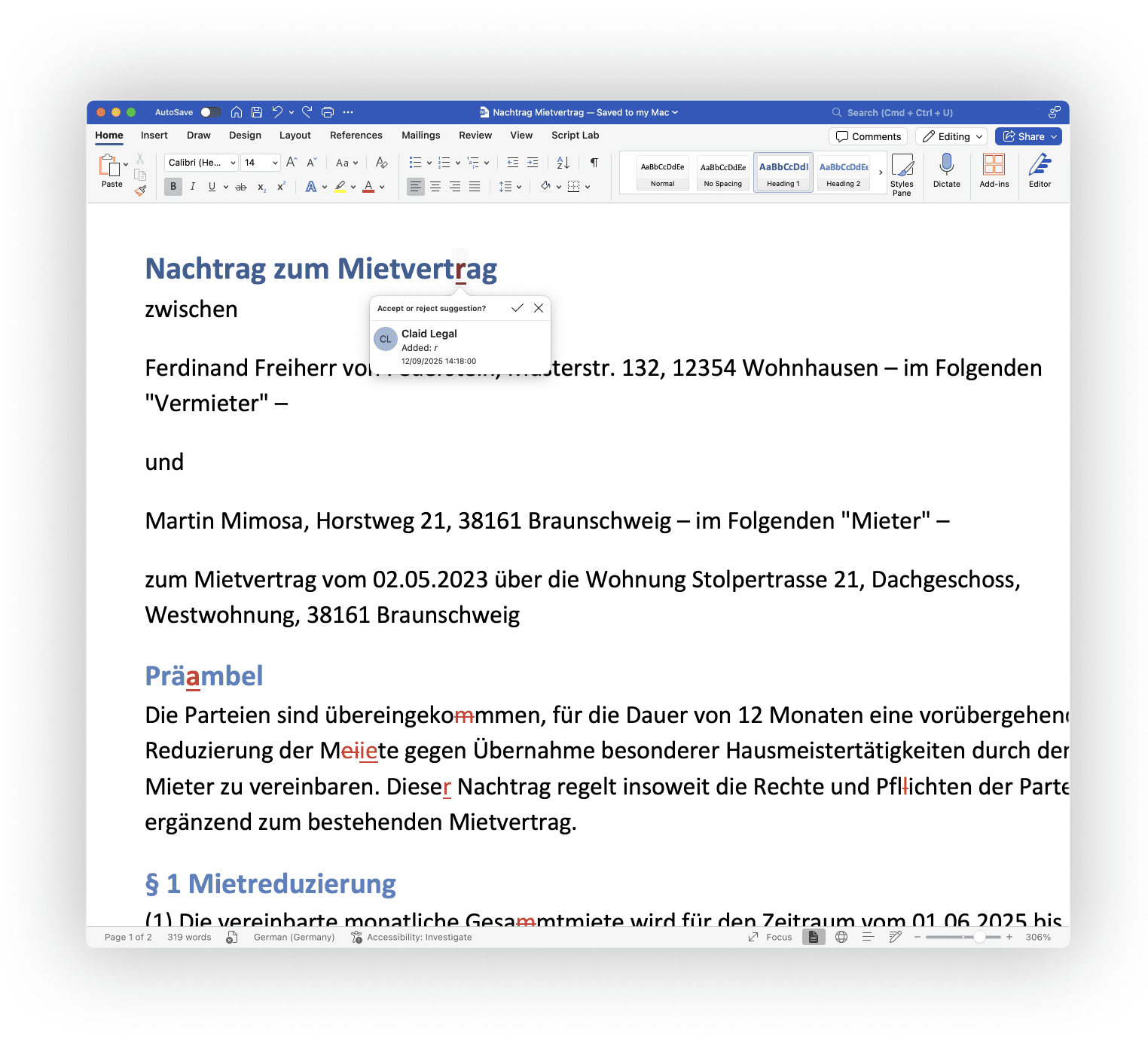Toggle the paragraph marks display
This screenshot has height=1040, width=1148.
pyautogui.click(x=594, y=163)
